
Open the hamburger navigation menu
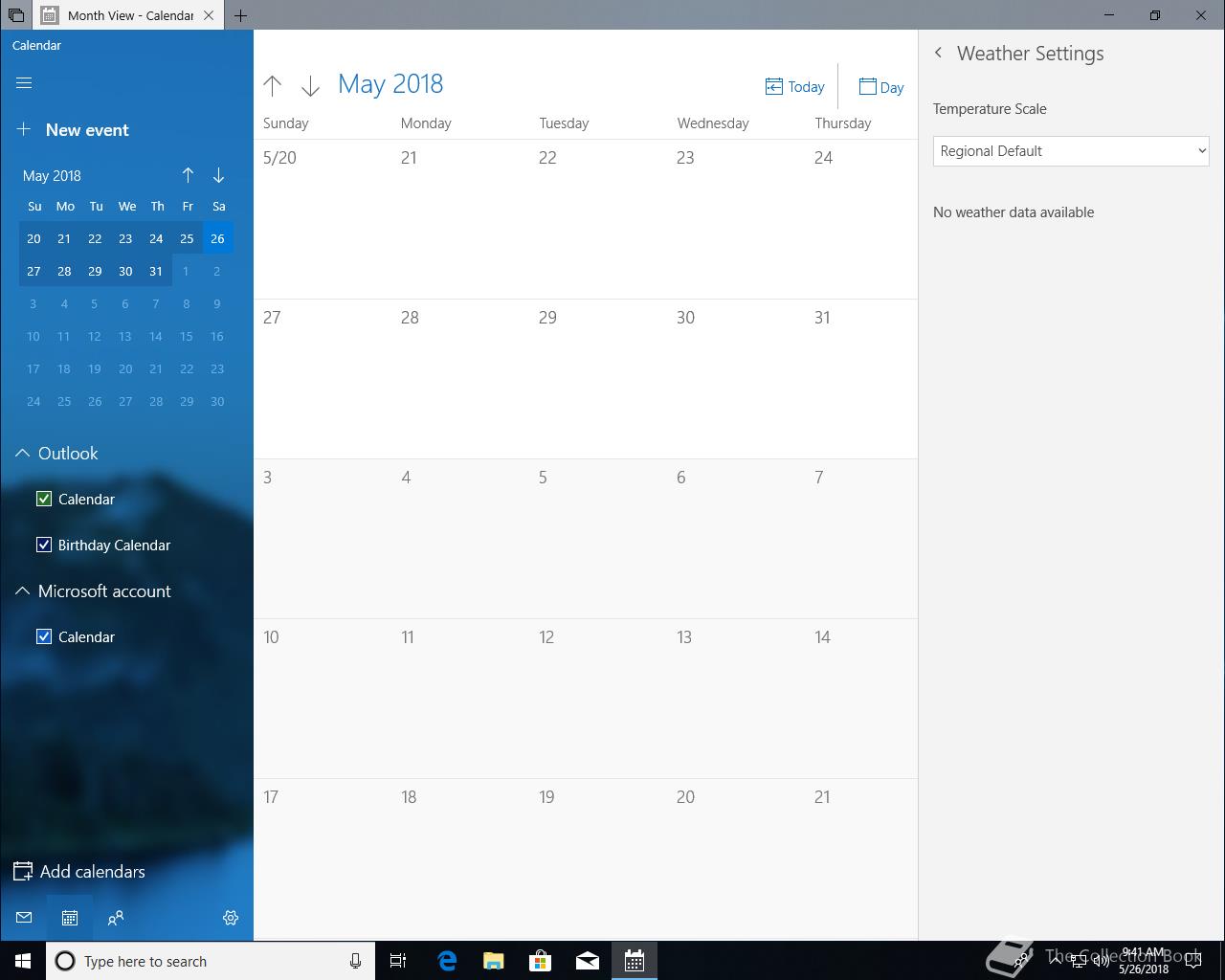tap(24, 83)
